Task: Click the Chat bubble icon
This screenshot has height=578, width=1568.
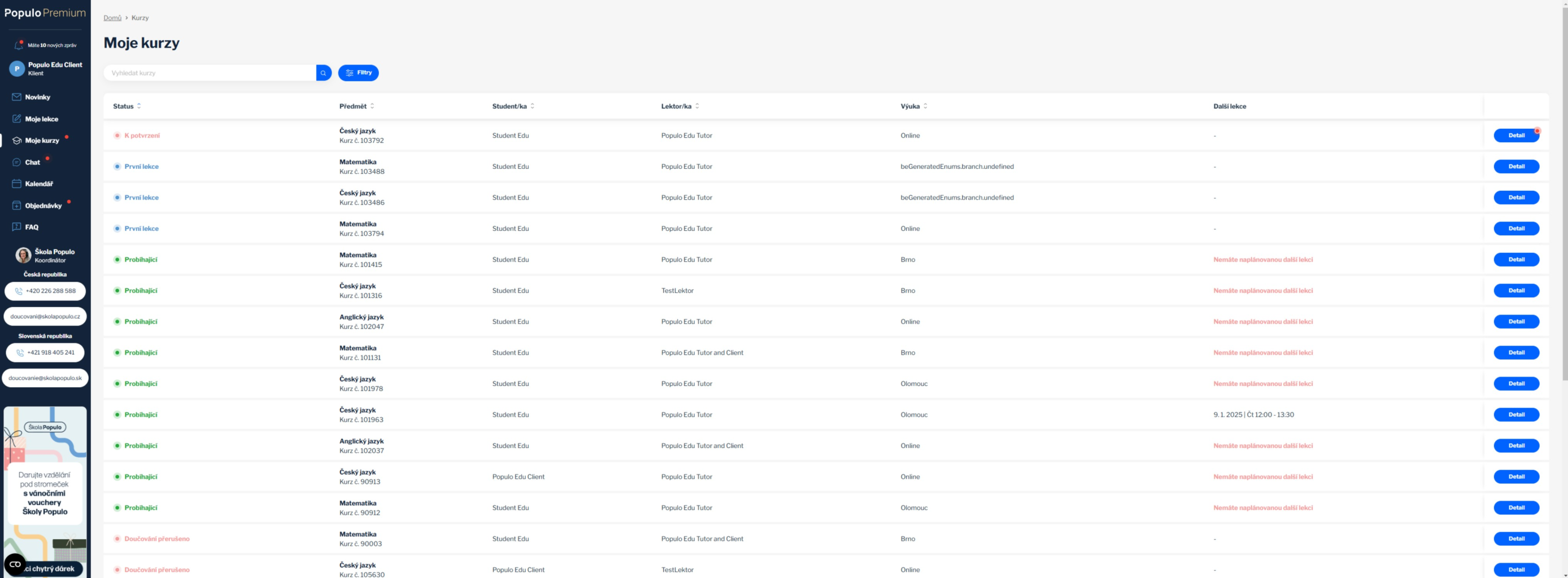Action: coord(16,163)
